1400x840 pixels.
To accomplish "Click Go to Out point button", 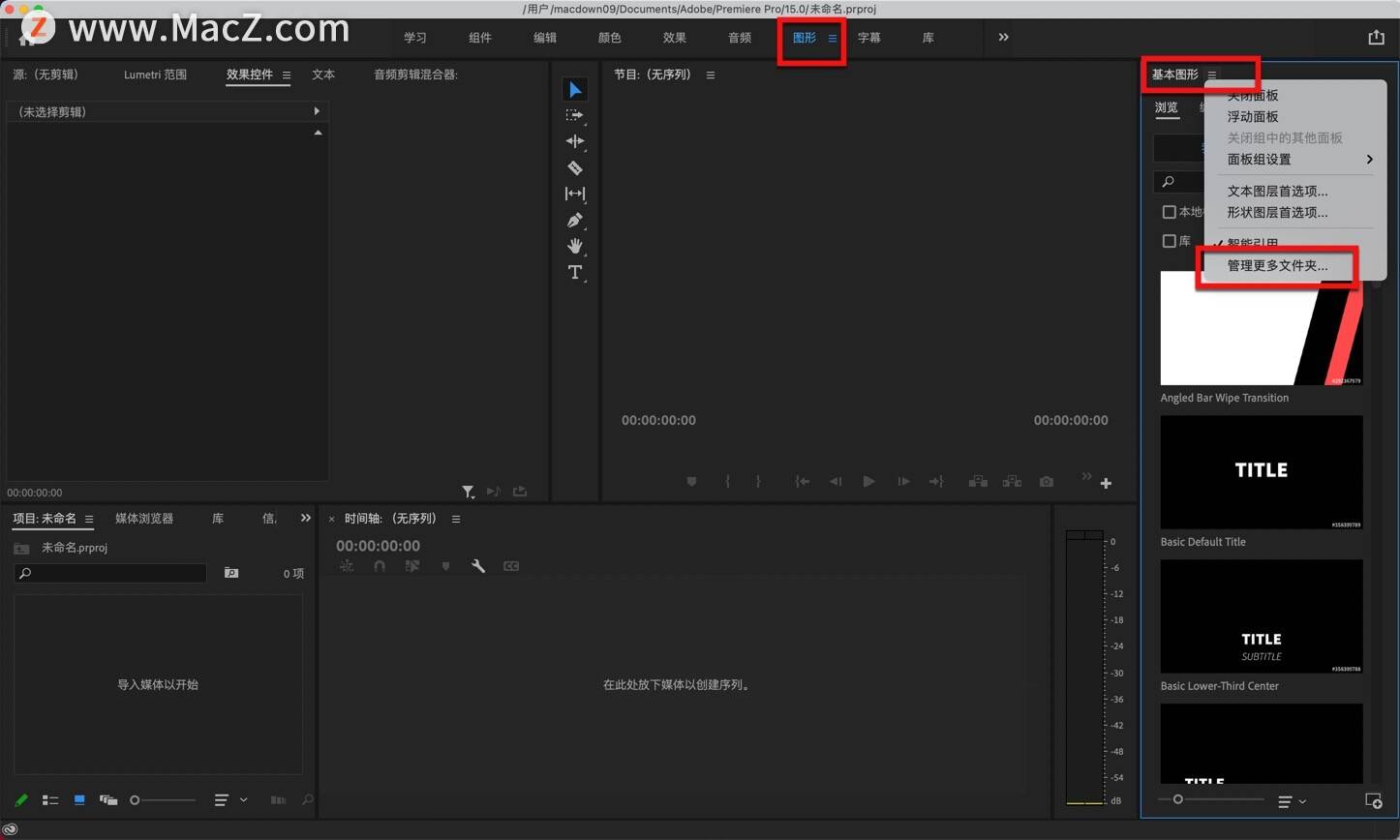I will coord(936,482).
